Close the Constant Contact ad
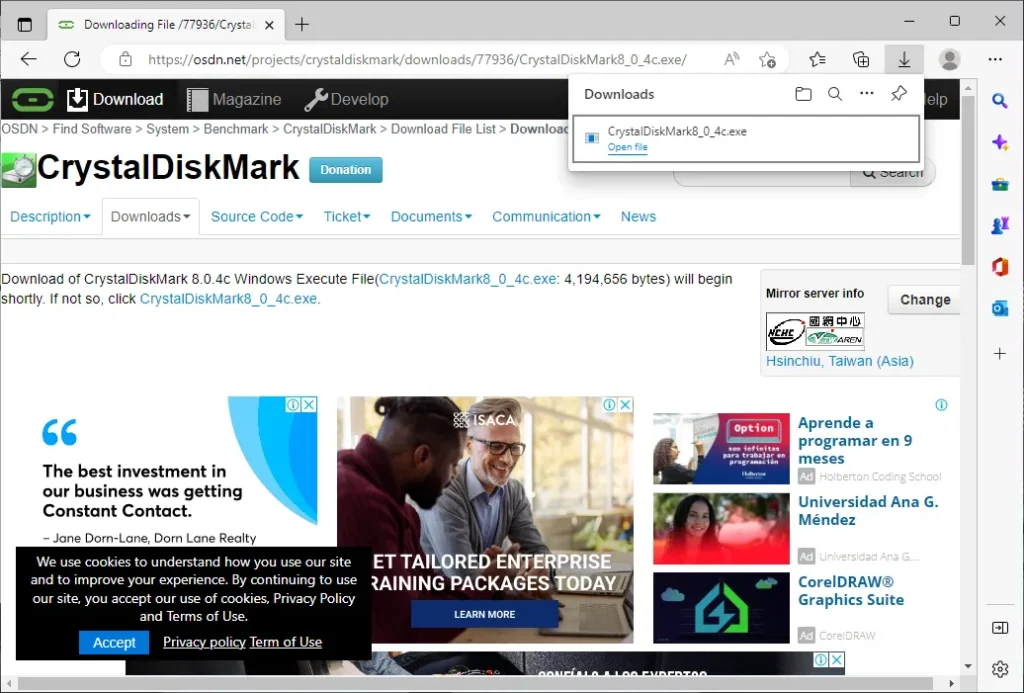 click(309, 405)
